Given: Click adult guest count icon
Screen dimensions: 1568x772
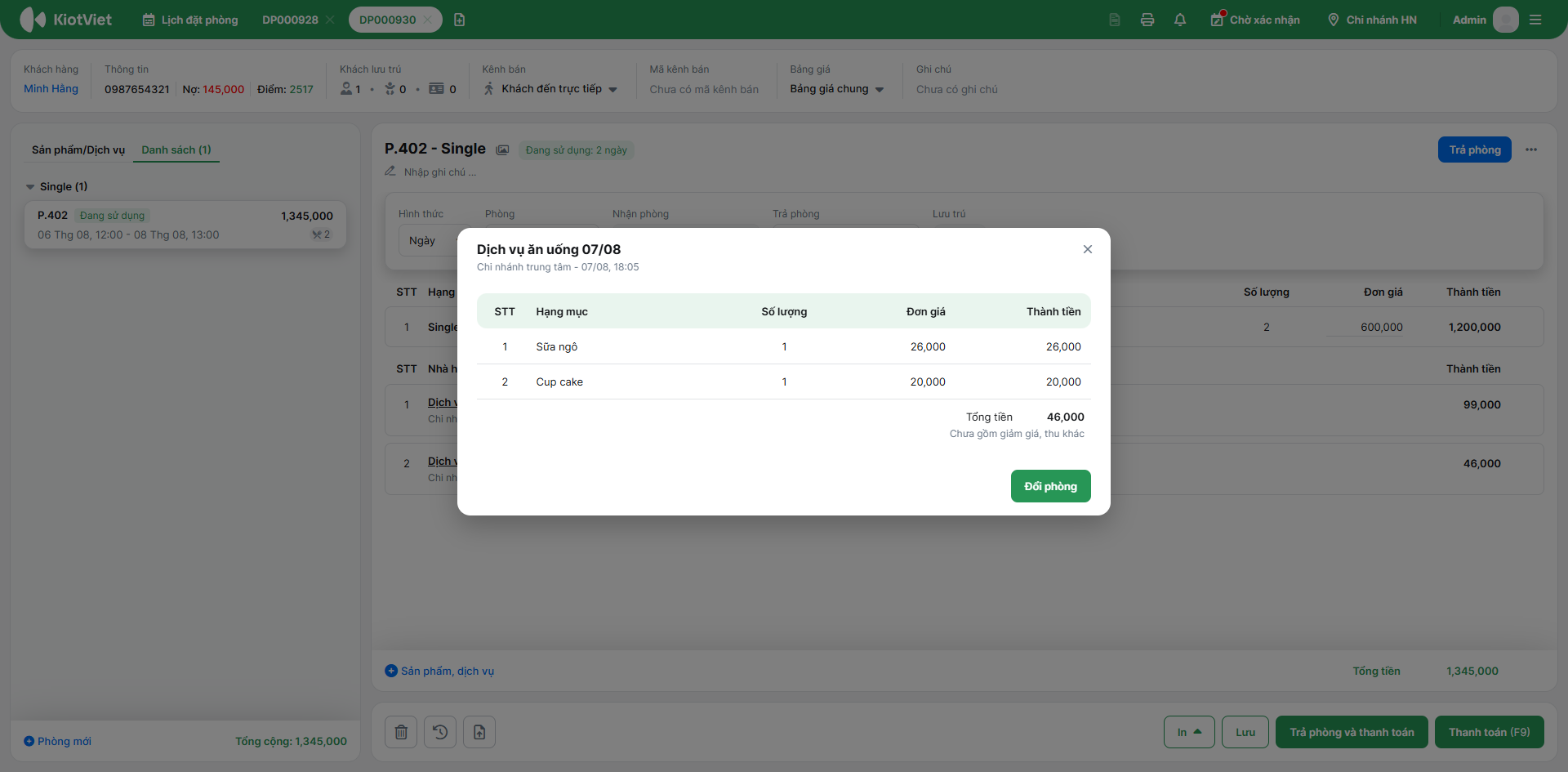Looking at the screenshot, I should (x=346, y=89).
